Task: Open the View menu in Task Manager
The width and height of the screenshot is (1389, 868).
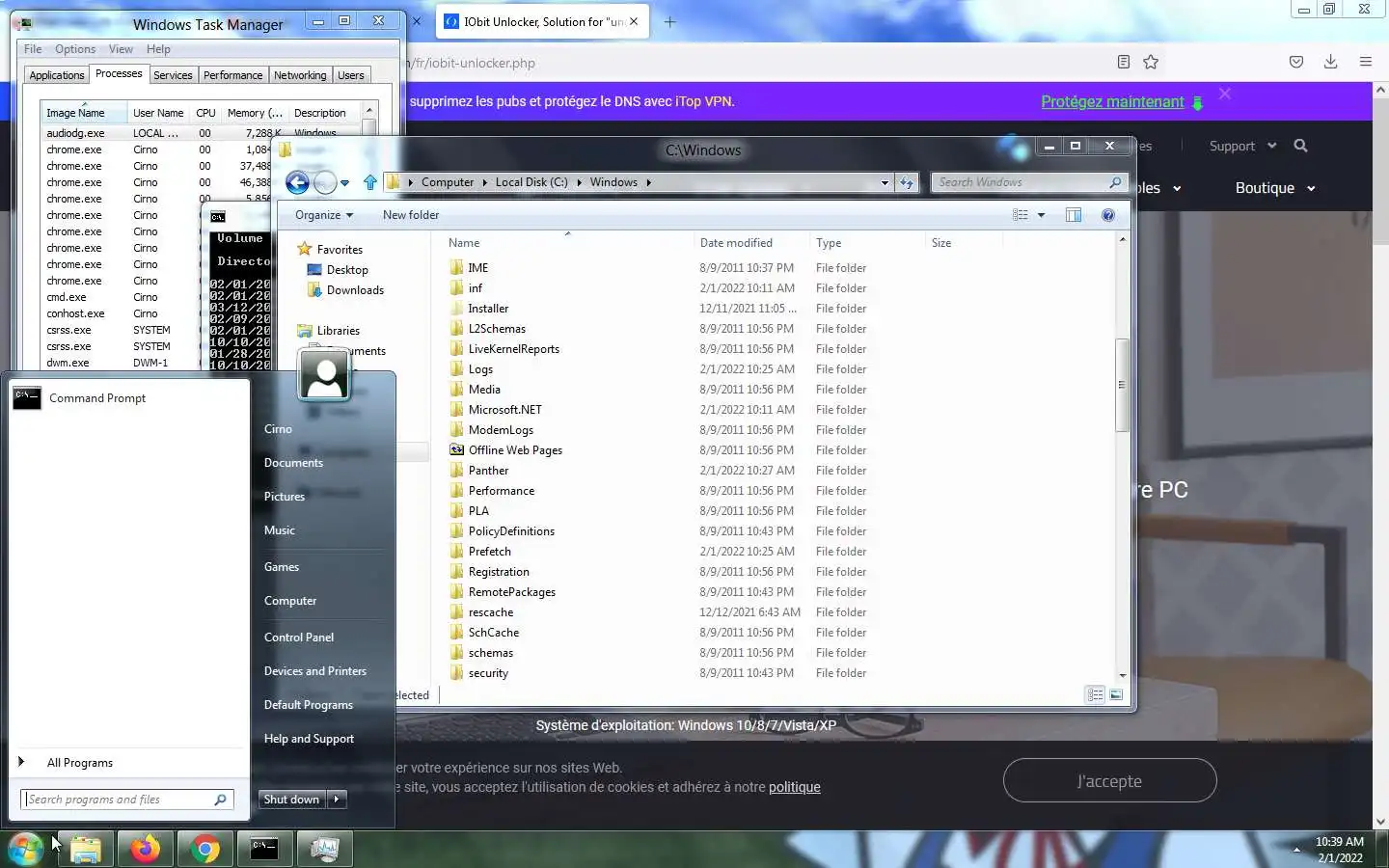Action: [121, 49]
